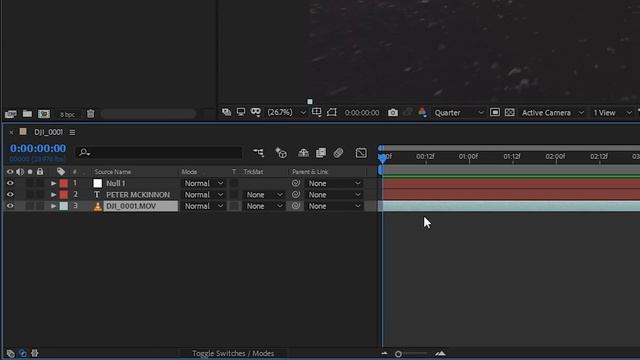Open the 1 View layout dropdown
The width and height of the screenshot is (640, 360).
[x=612, y=113]
